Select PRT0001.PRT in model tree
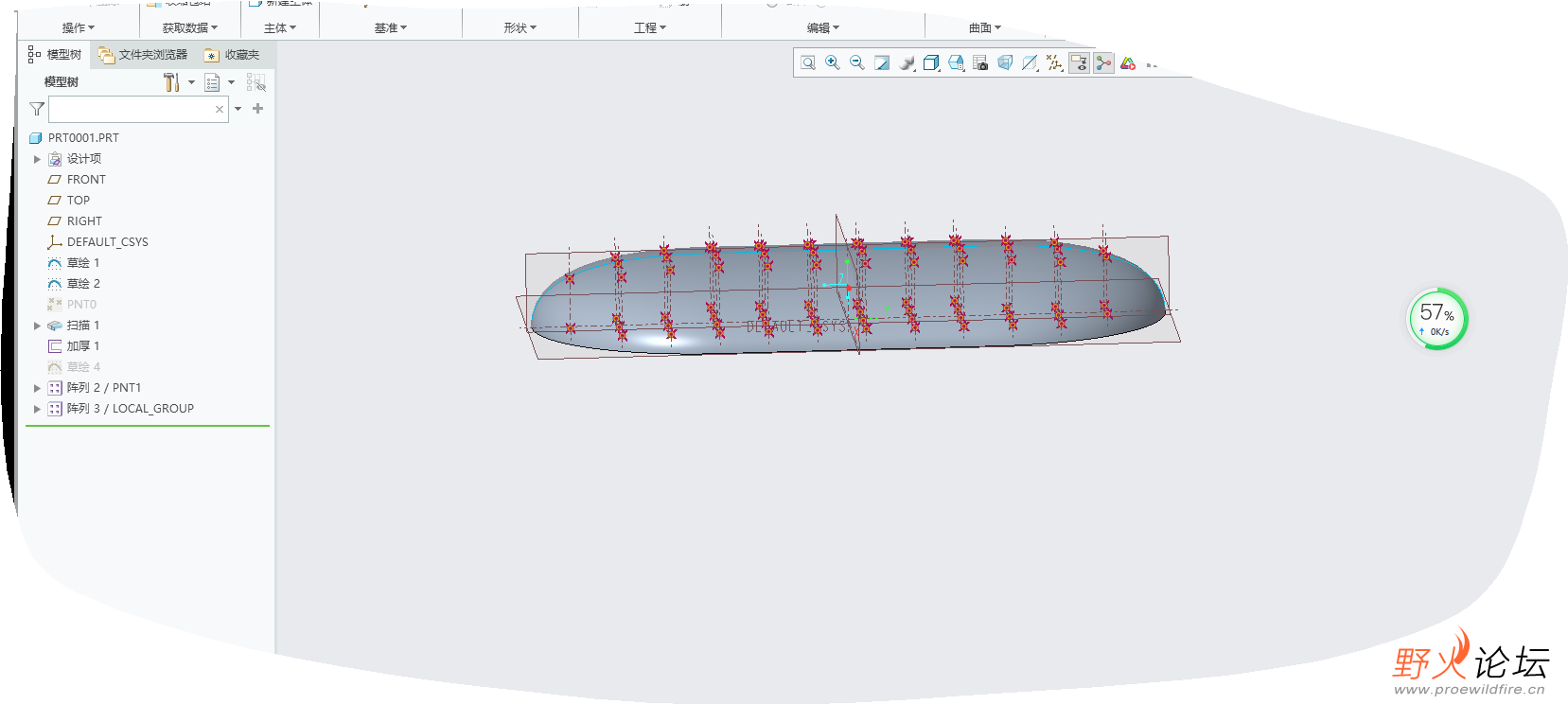 click(75, 138)
